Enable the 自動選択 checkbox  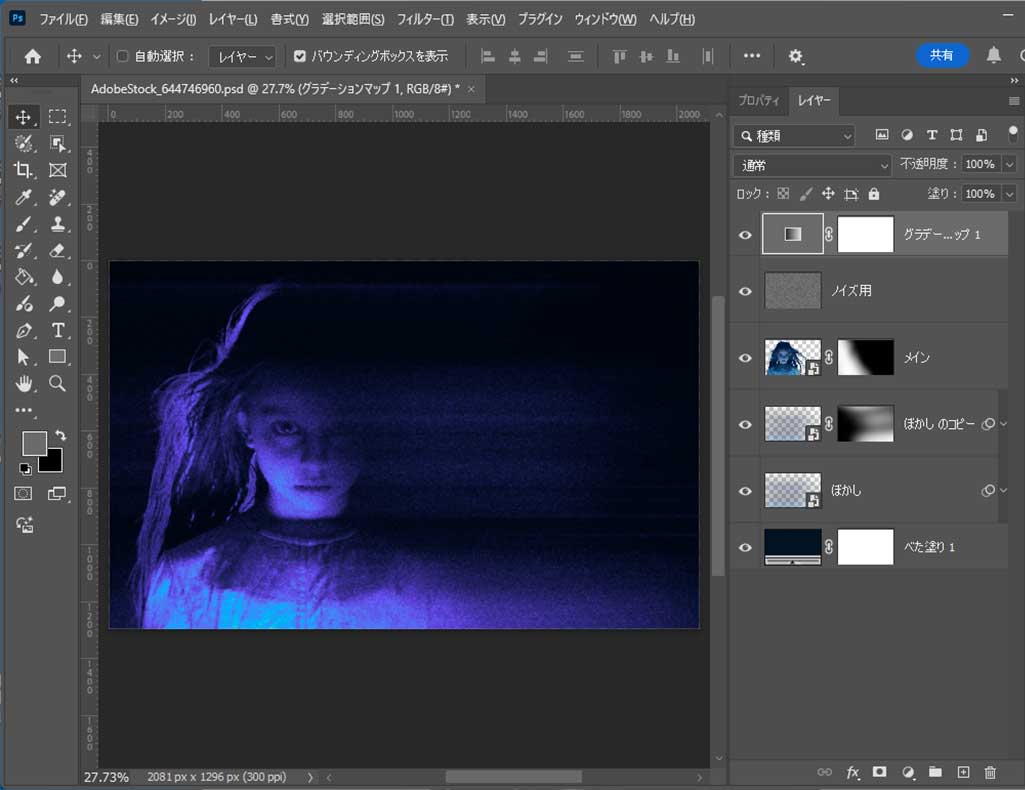pos(123,57)
